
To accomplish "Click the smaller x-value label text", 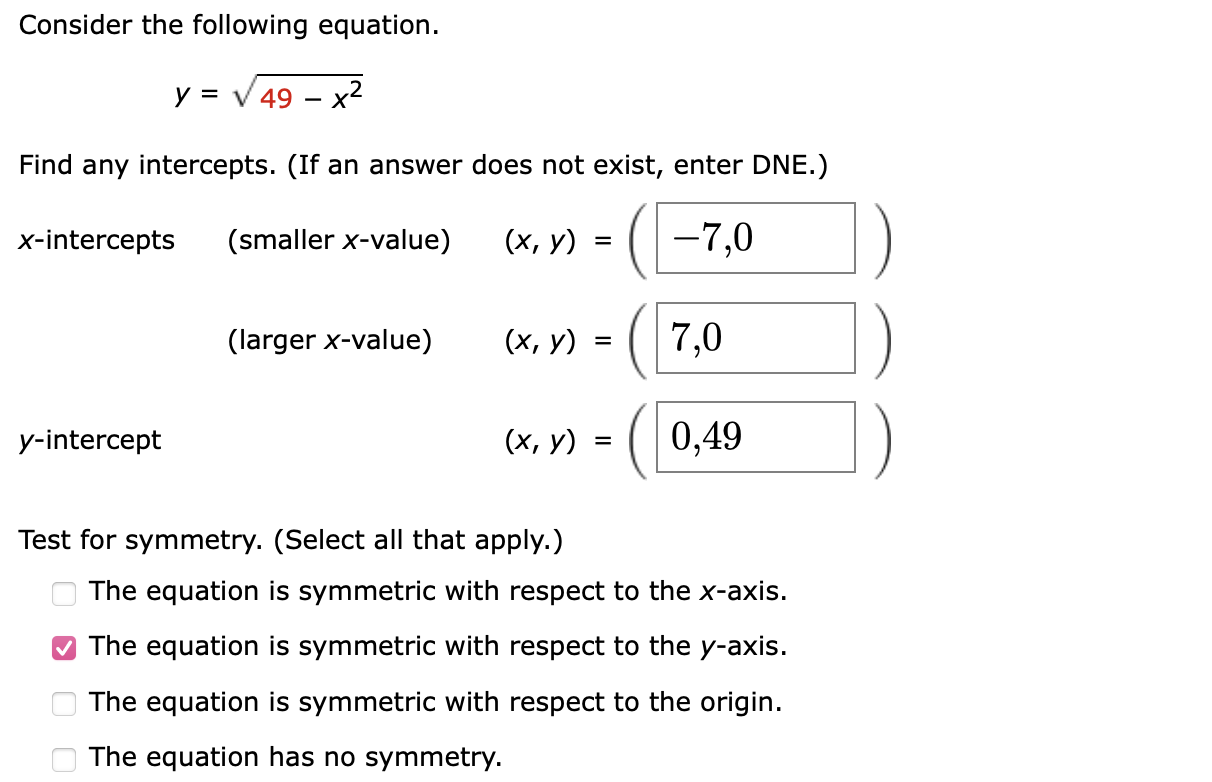I will click(x=338, y=239).
